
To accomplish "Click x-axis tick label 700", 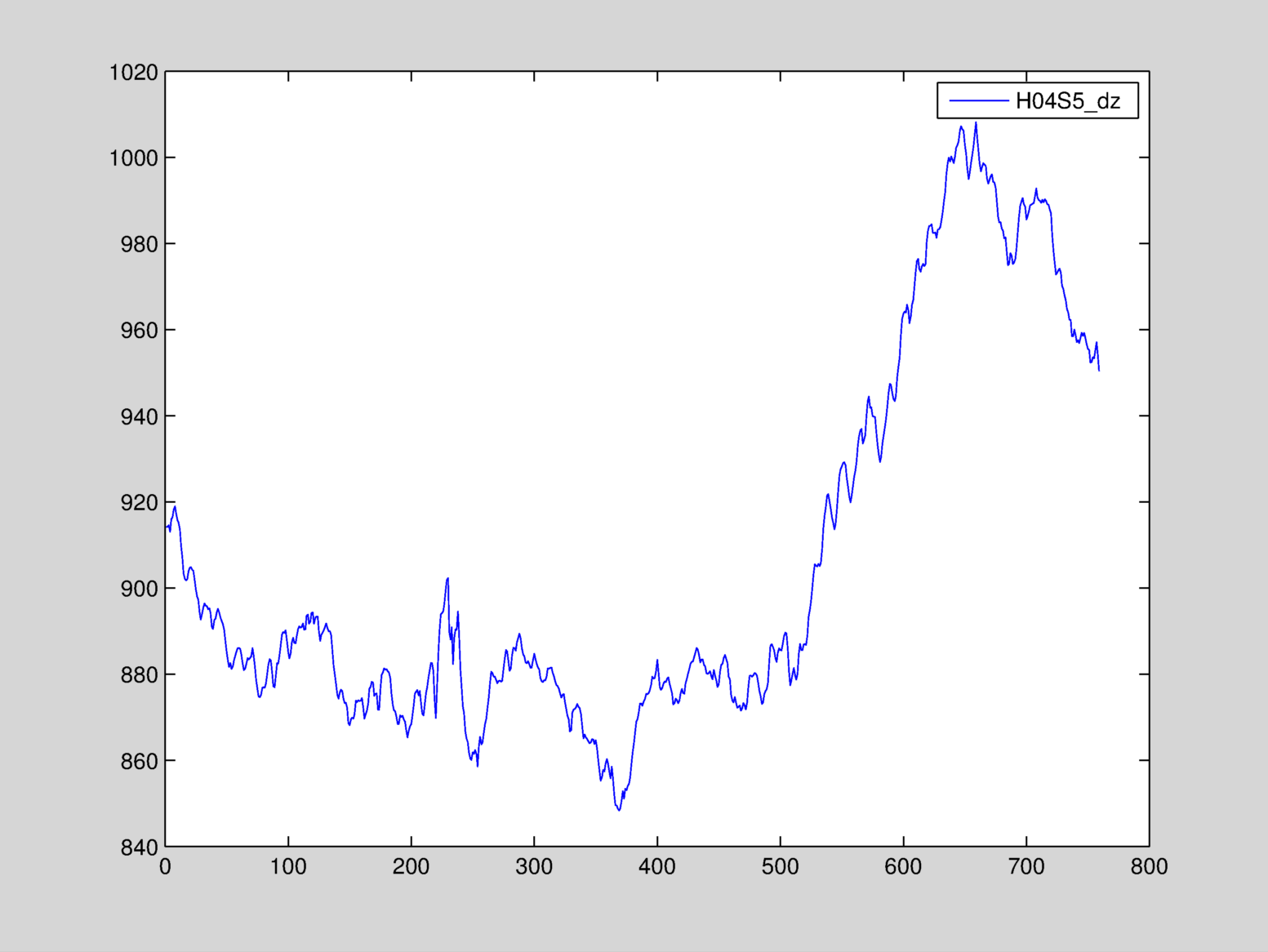I will (1026, 867).
